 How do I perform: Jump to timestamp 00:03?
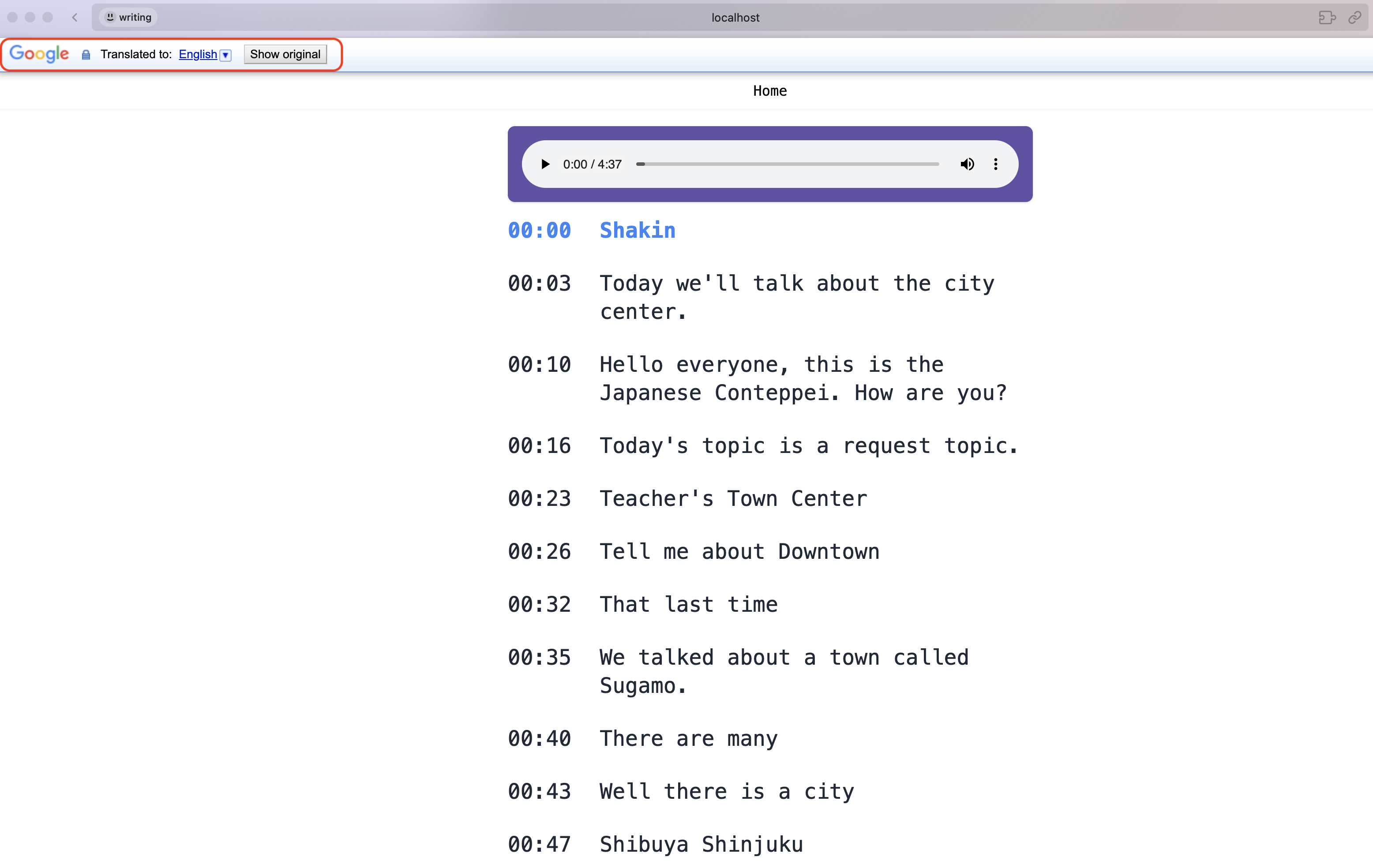540,283
